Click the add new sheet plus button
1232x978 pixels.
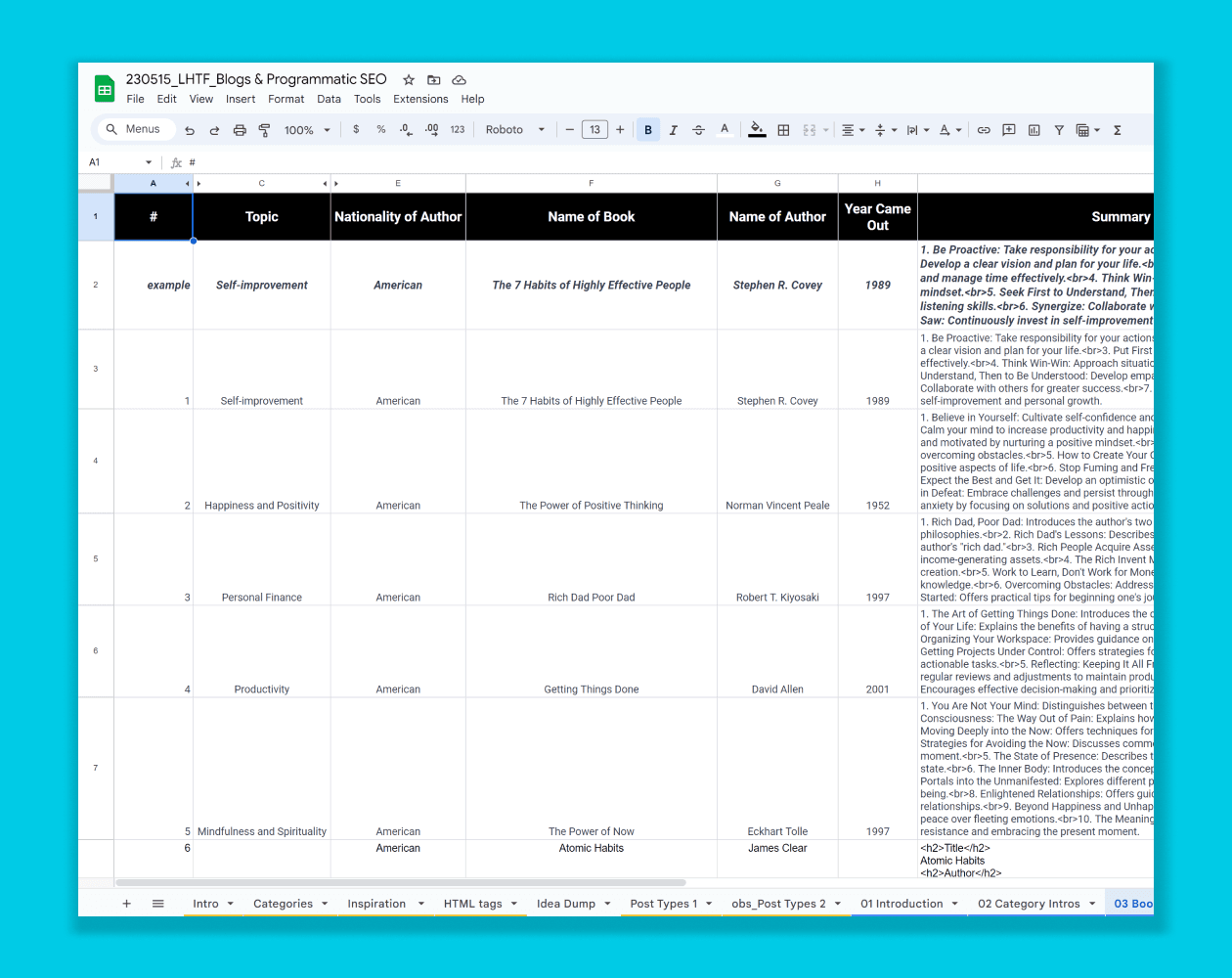coord(126,904)
